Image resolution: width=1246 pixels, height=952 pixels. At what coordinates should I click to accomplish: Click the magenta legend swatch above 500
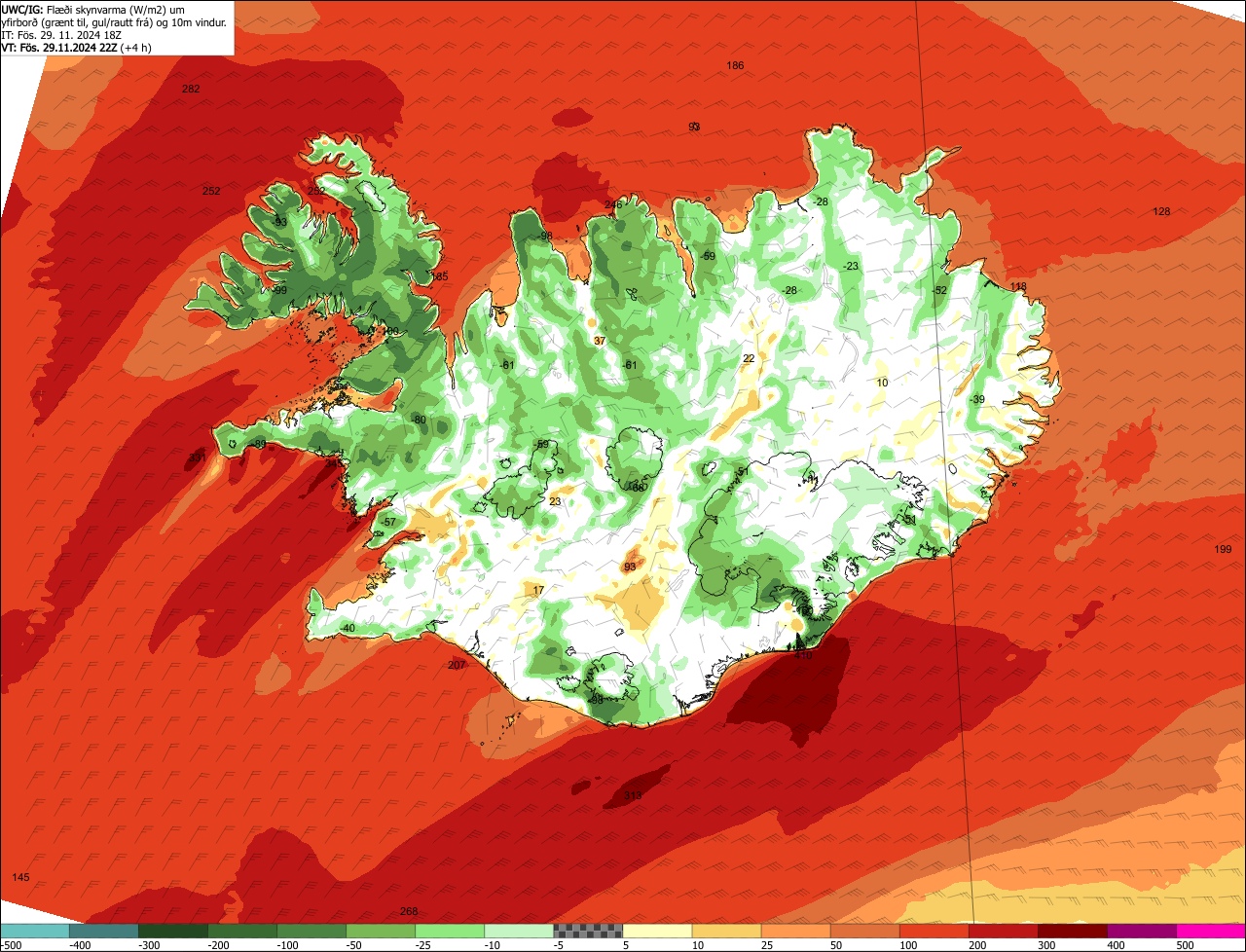tap(1211, 931)
